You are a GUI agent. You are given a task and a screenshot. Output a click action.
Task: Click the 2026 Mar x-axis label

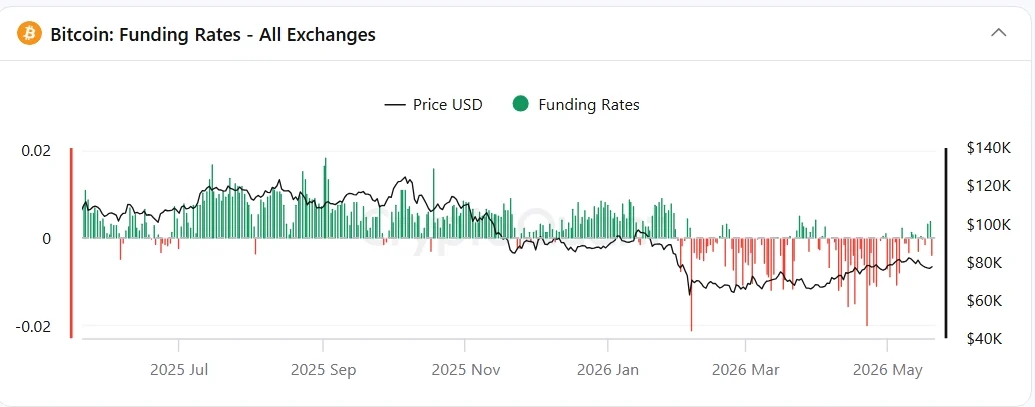click(746, 370)
